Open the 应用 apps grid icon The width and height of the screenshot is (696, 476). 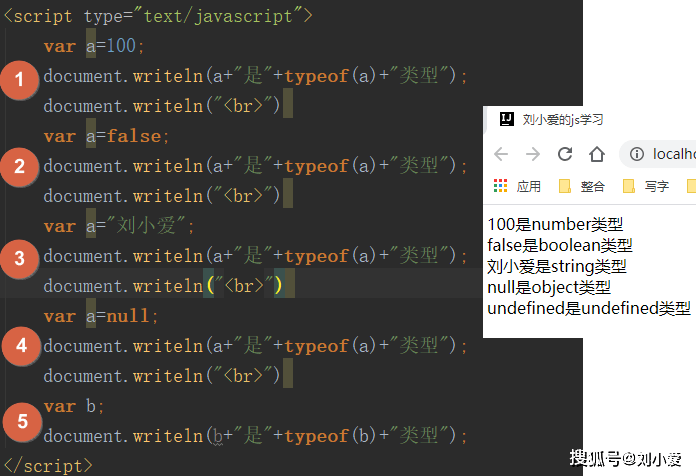pyautogui.click(x=500, y=186)
